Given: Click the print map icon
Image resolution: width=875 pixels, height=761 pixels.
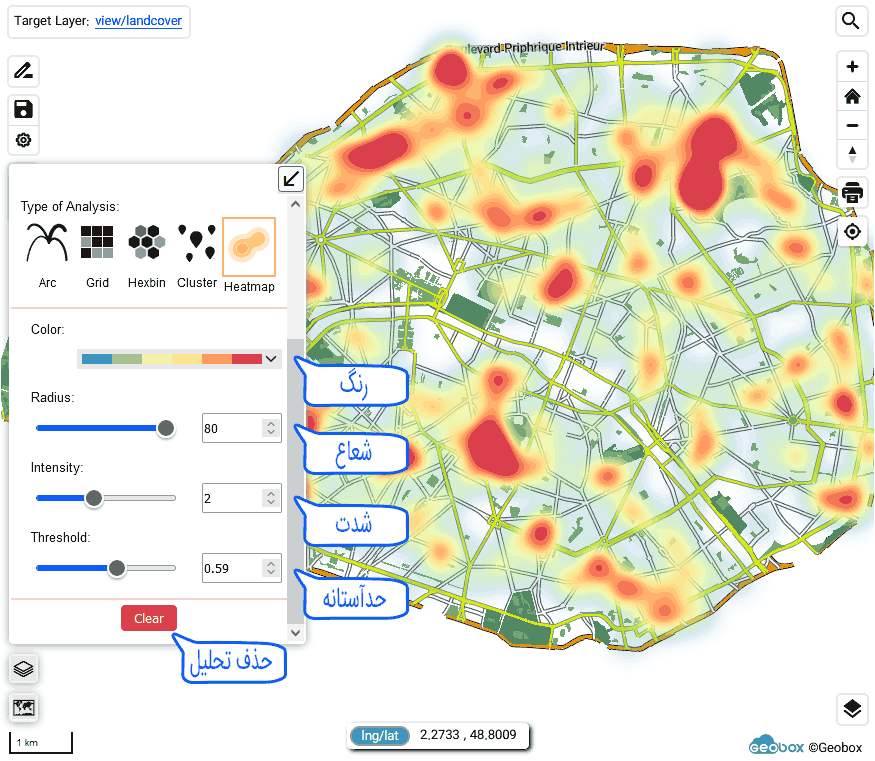Looking at the screenshot, I should (x=852, y=193).
